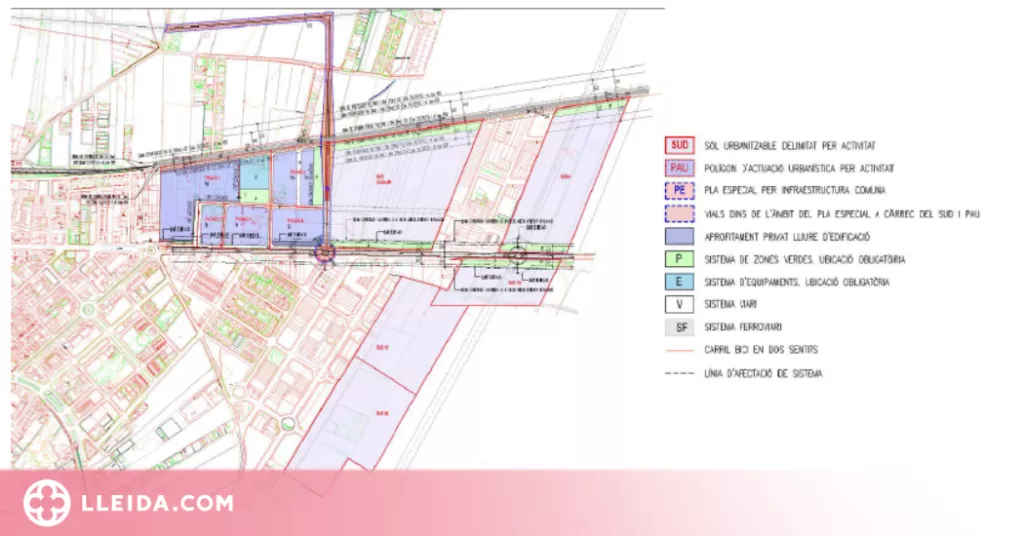This screenshot has width=1024, height=536.
Task: Click legend text "SOL URBANITZABLE DELIMITAT PER ACTIVITAT"
Action: pyautogui.click(x=790, y=146)
